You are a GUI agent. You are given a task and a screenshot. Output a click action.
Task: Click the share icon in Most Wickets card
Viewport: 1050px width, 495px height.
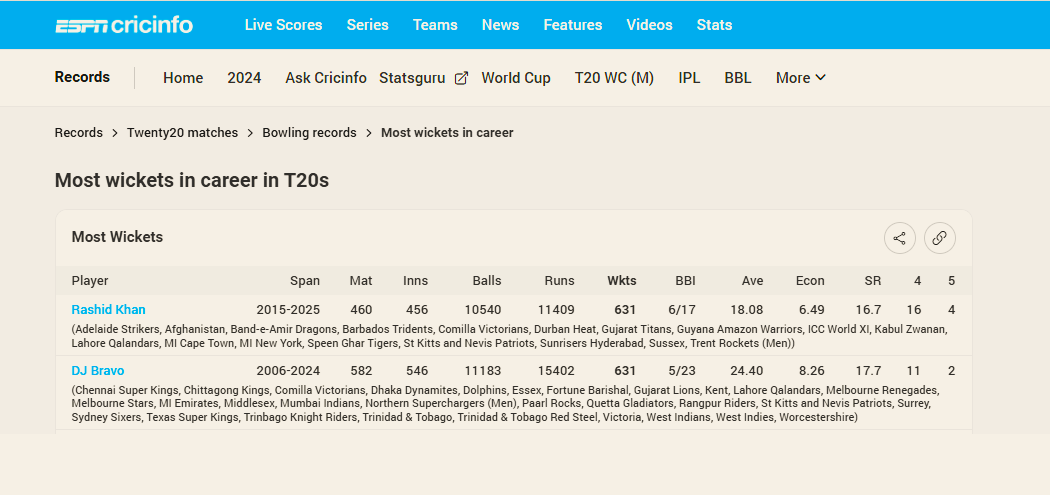[x=899, y=238]
